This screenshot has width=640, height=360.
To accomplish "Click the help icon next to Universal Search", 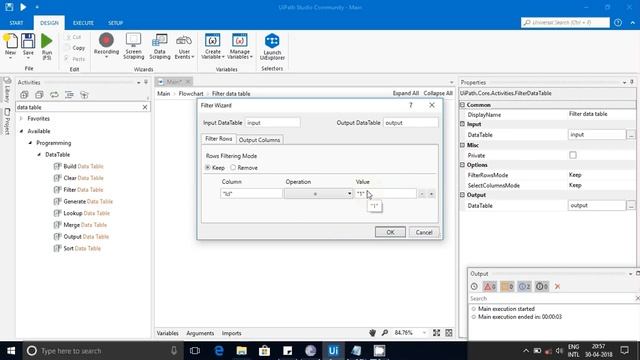I will [618, 22].
